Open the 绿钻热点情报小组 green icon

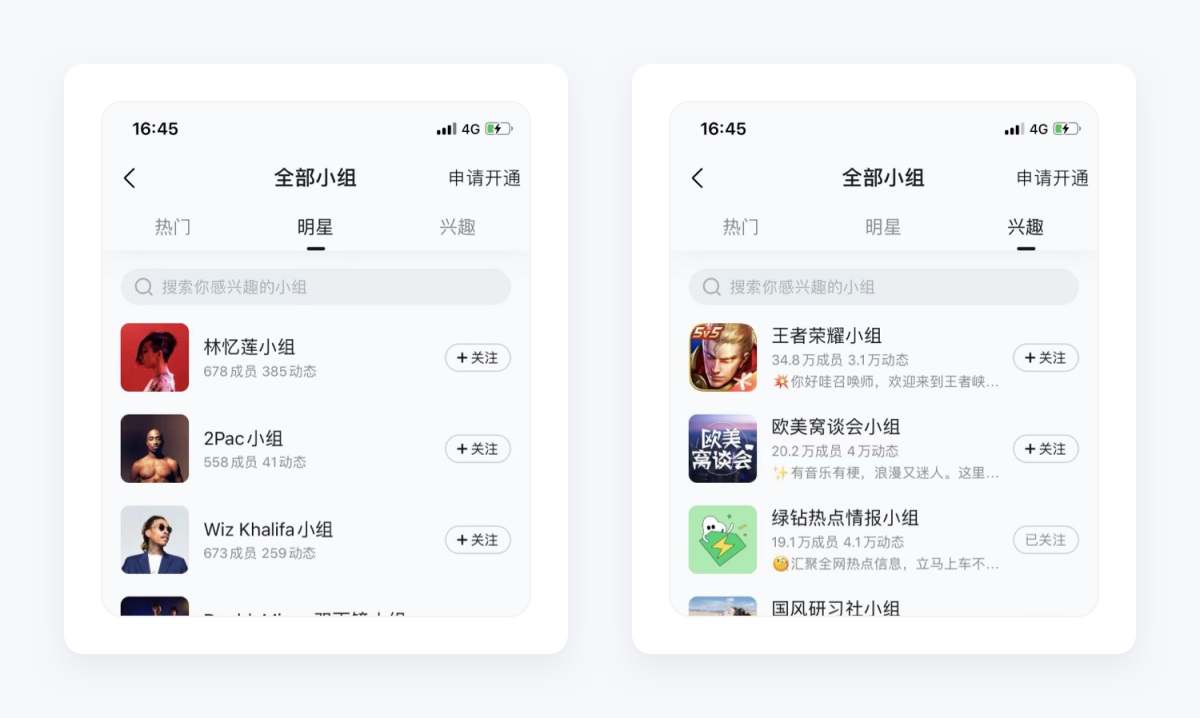click(723, 539)
